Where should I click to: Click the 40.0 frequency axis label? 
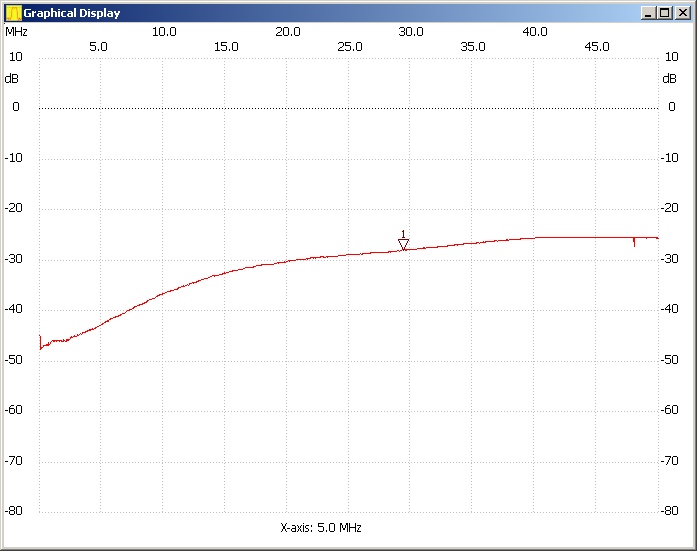(x=535, y=31)
